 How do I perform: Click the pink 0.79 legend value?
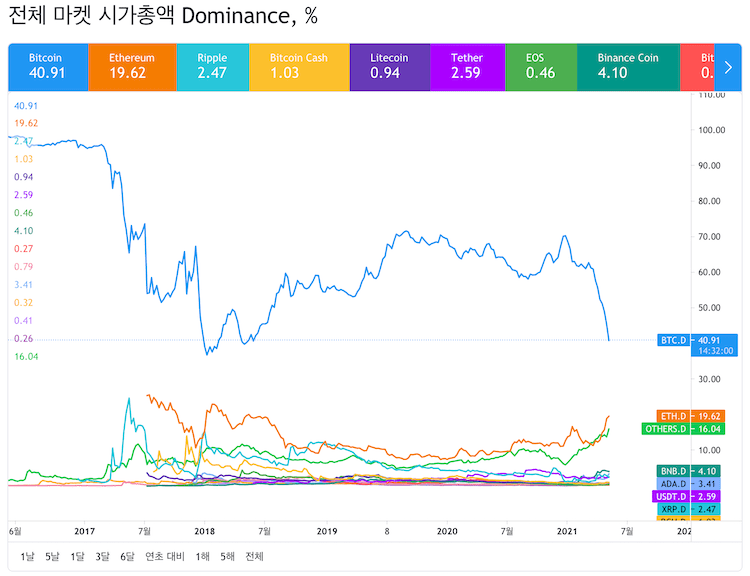(23, 267)
